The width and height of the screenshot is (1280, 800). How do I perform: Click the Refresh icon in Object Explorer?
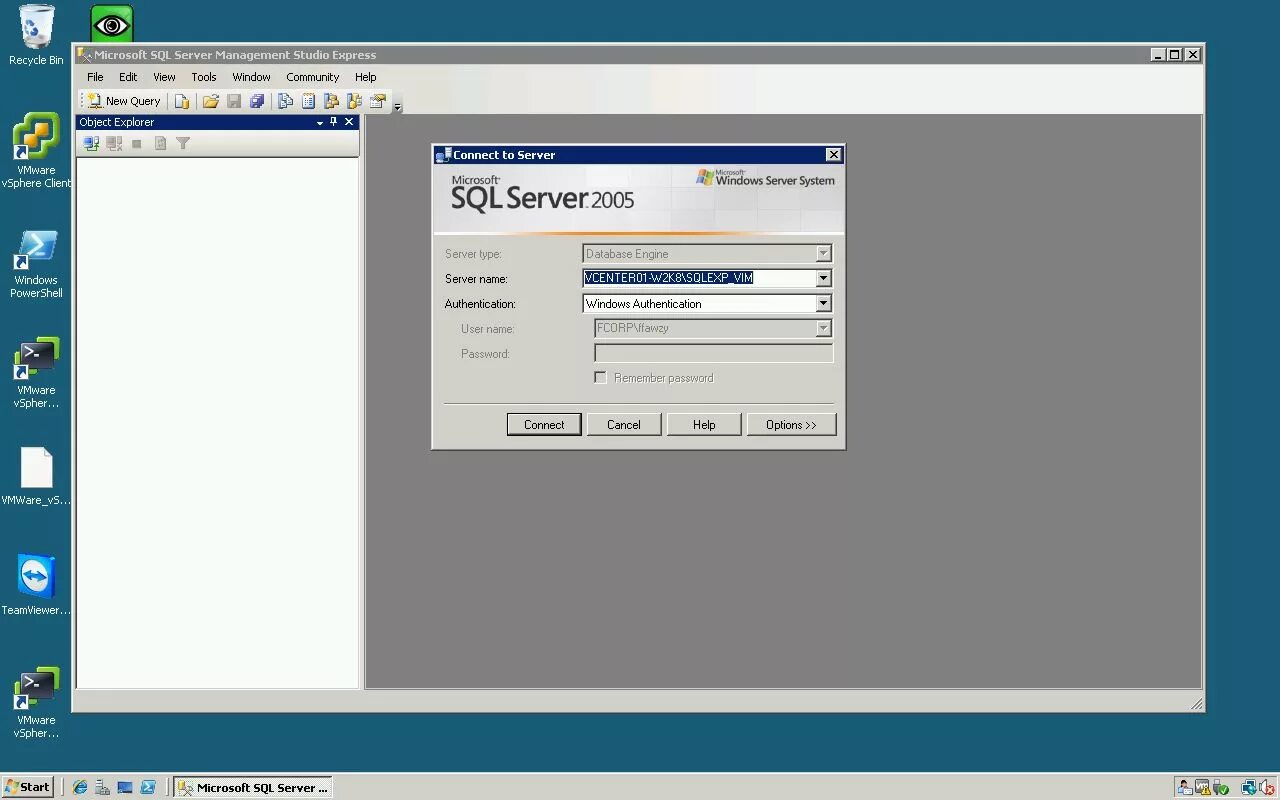point(160,144)
